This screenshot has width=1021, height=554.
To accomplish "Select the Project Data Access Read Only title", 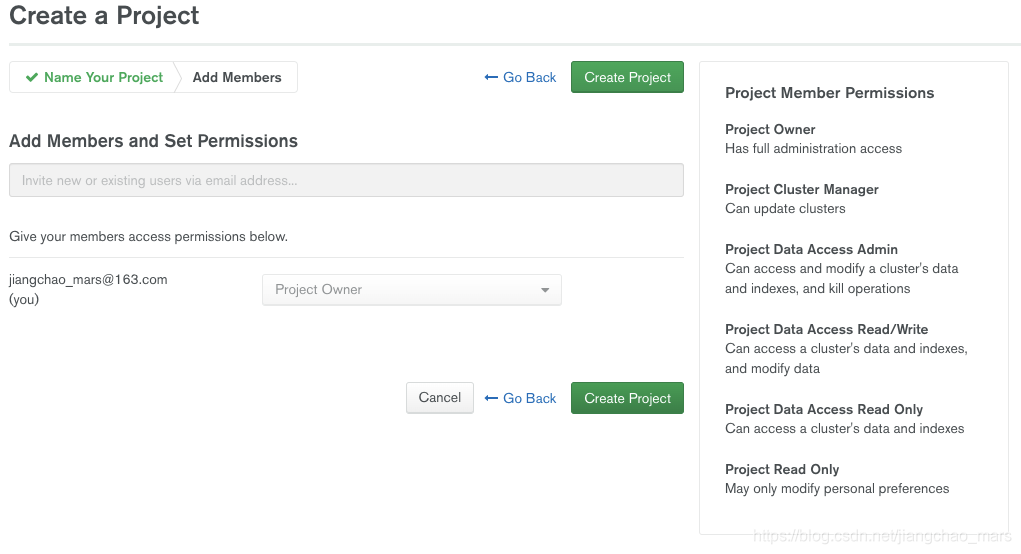I will [823, 409].
